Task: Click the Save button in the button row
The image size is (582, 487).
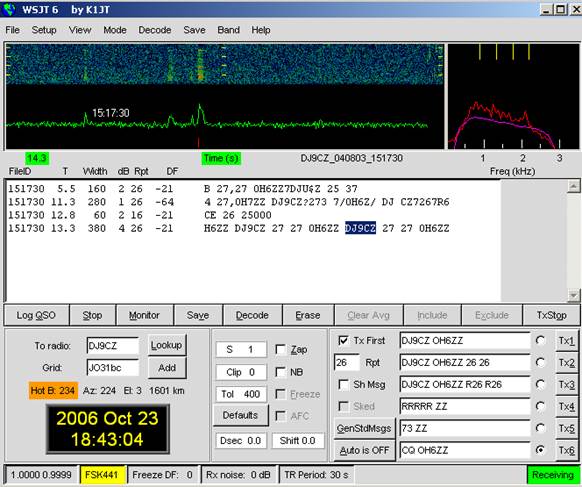Action: tap(198, 315)
